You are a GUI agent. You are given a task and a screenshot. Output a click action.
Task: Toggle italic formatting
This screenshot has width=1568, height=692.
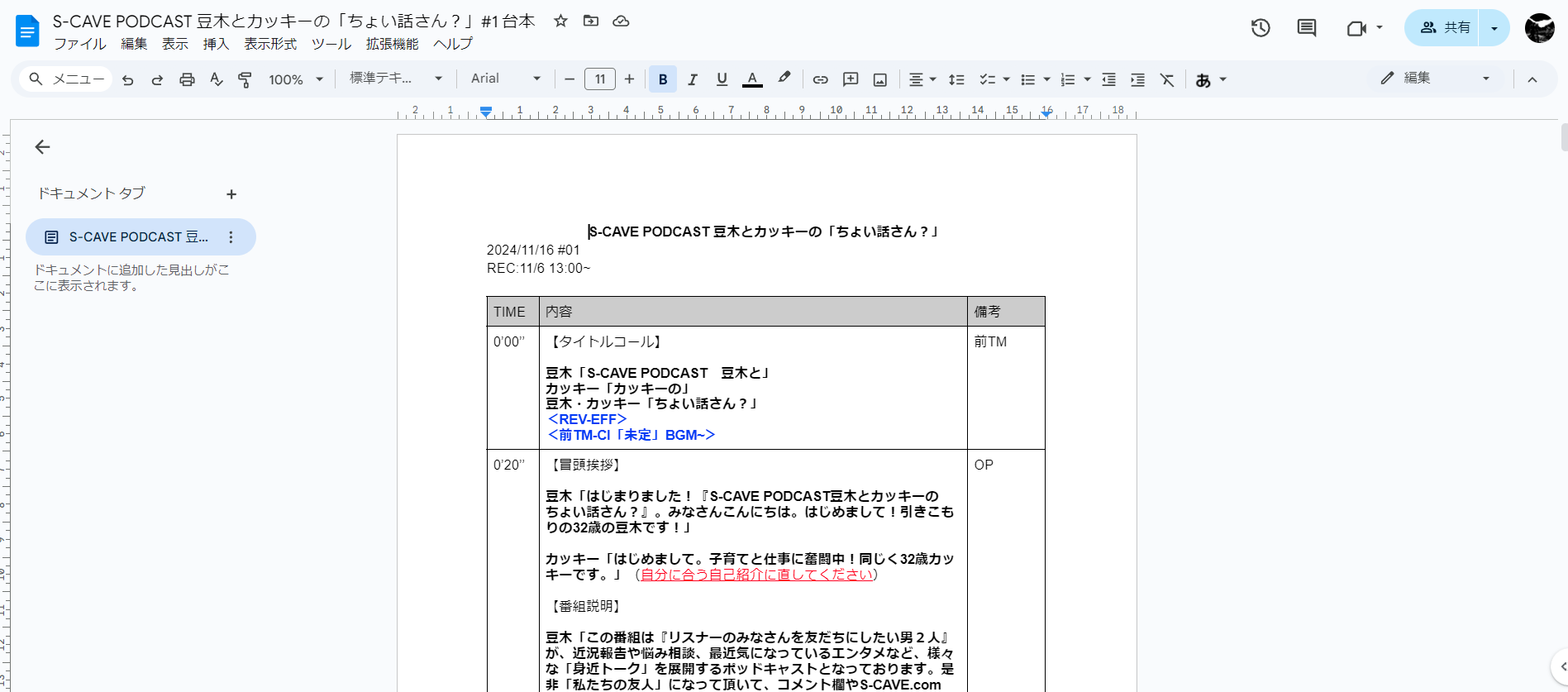coord(693,79)
